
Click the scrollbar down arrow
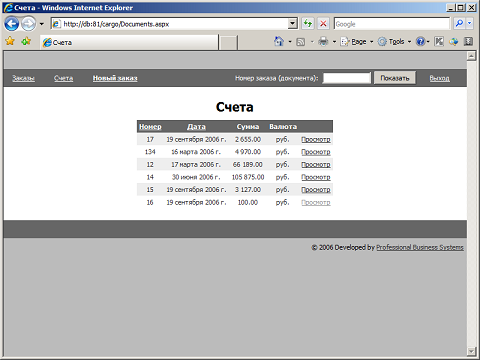[x=471, y=351]
